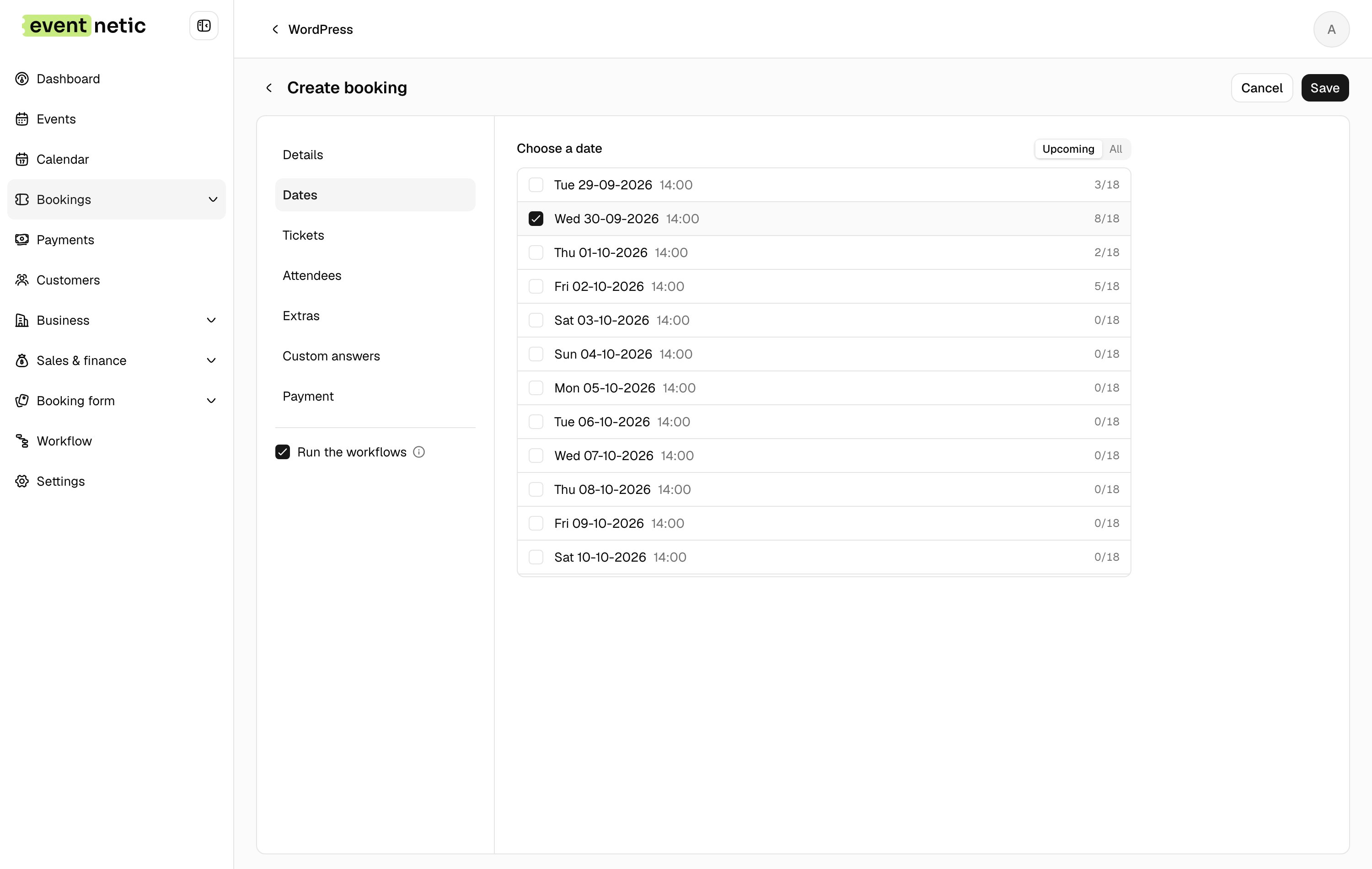This screenshot has width=1372, height=869.
Task: Cancel the booking creation
Action: [x=1261, y=88]
